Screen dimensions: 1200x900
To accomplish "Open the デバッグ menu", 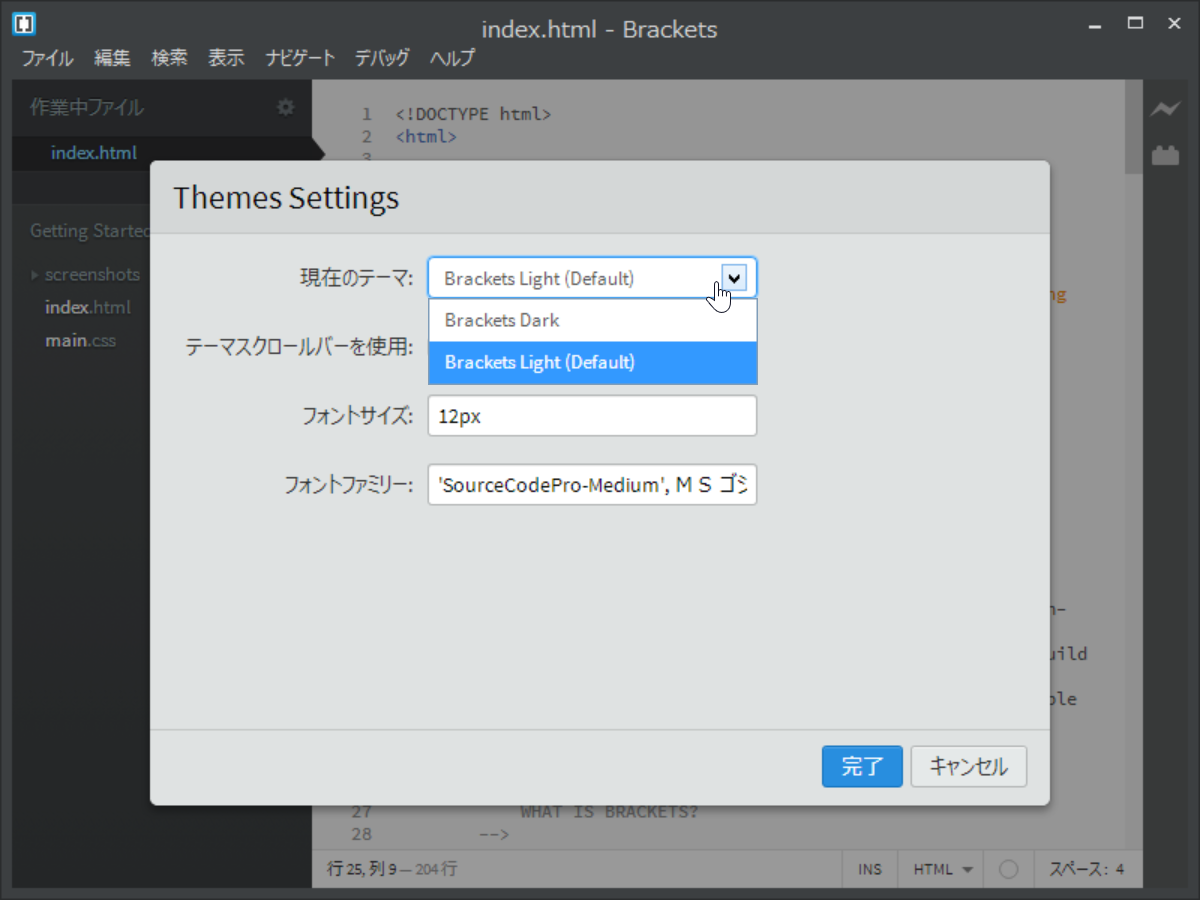I will point(382,57).
